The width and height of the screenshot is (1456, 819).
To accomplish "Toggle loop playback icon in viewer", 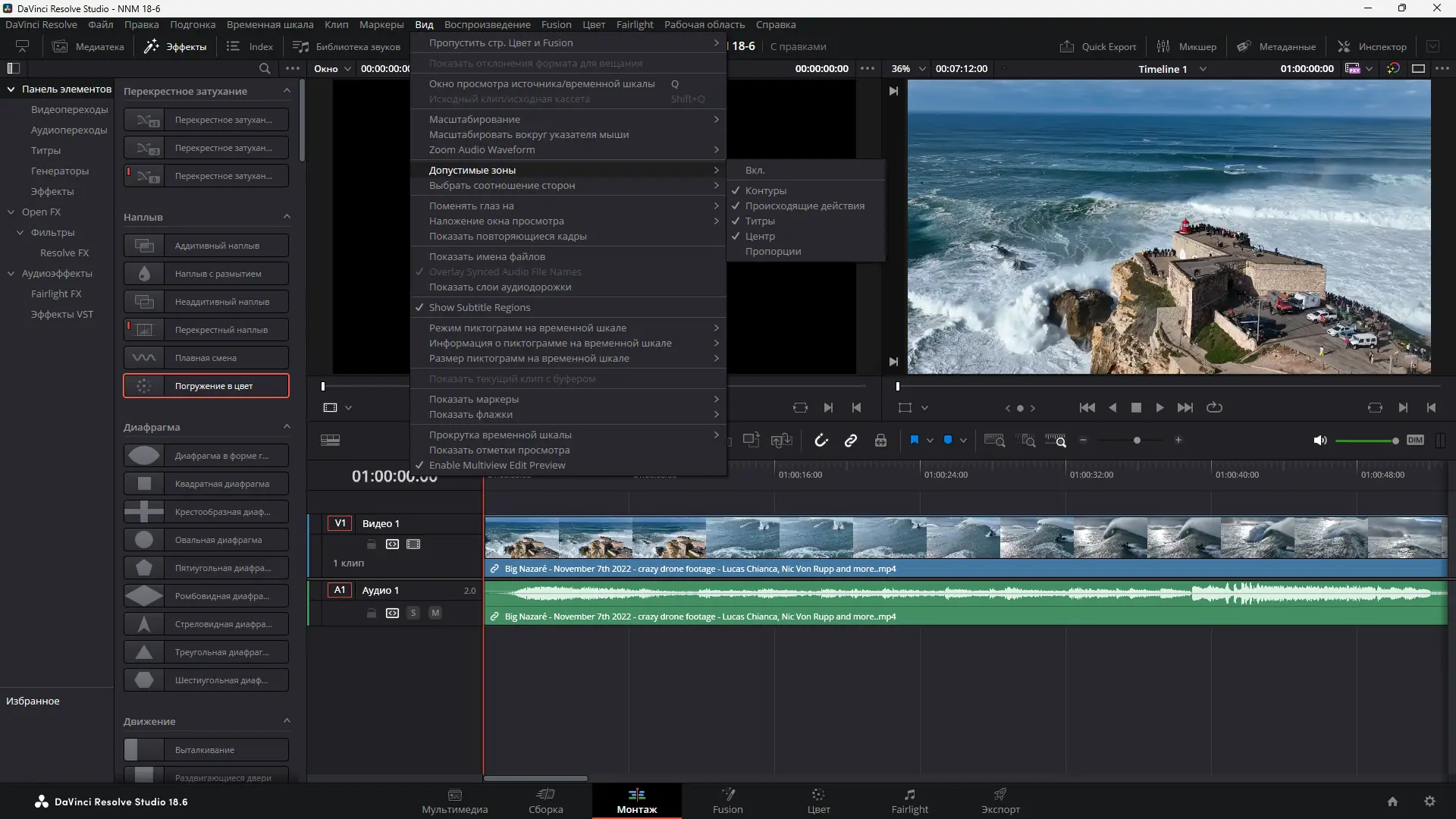I will [x=1214, y=407].
